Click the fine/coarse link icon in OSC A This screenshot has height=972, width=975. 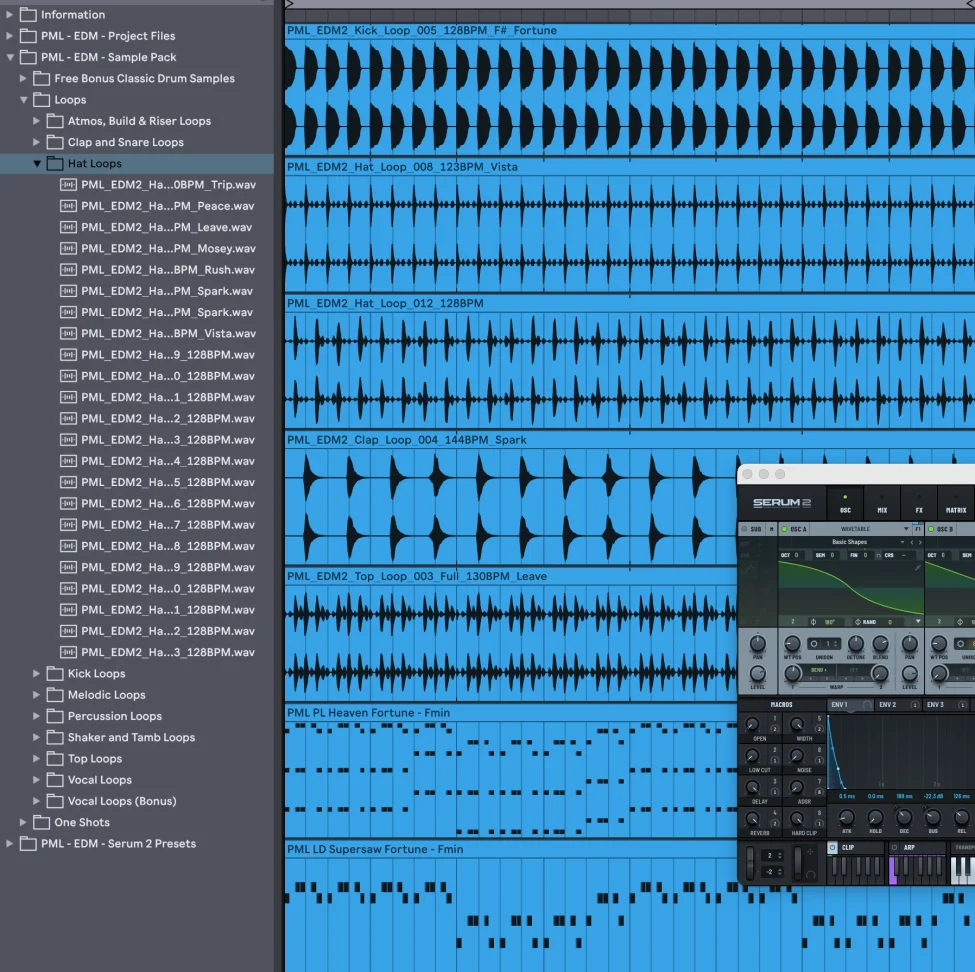click(878, 555)
